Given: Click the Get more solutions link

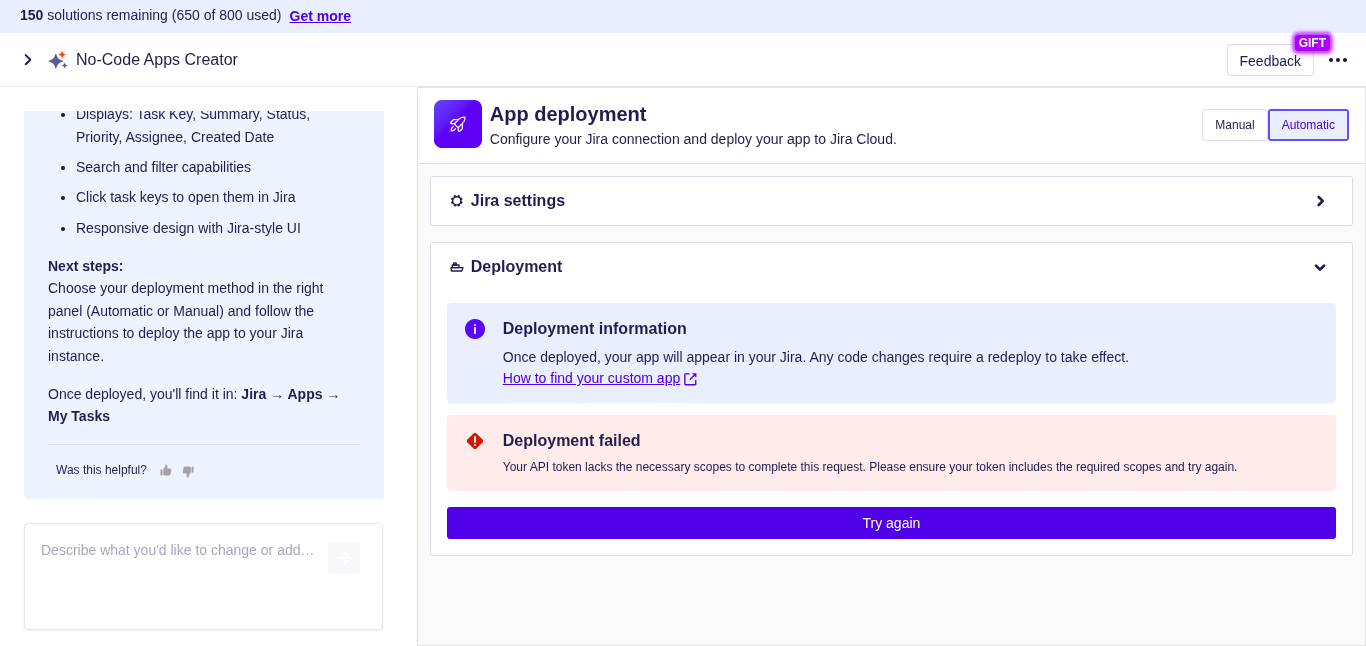Looking at the screenshot, I should [x=320, y=16].
